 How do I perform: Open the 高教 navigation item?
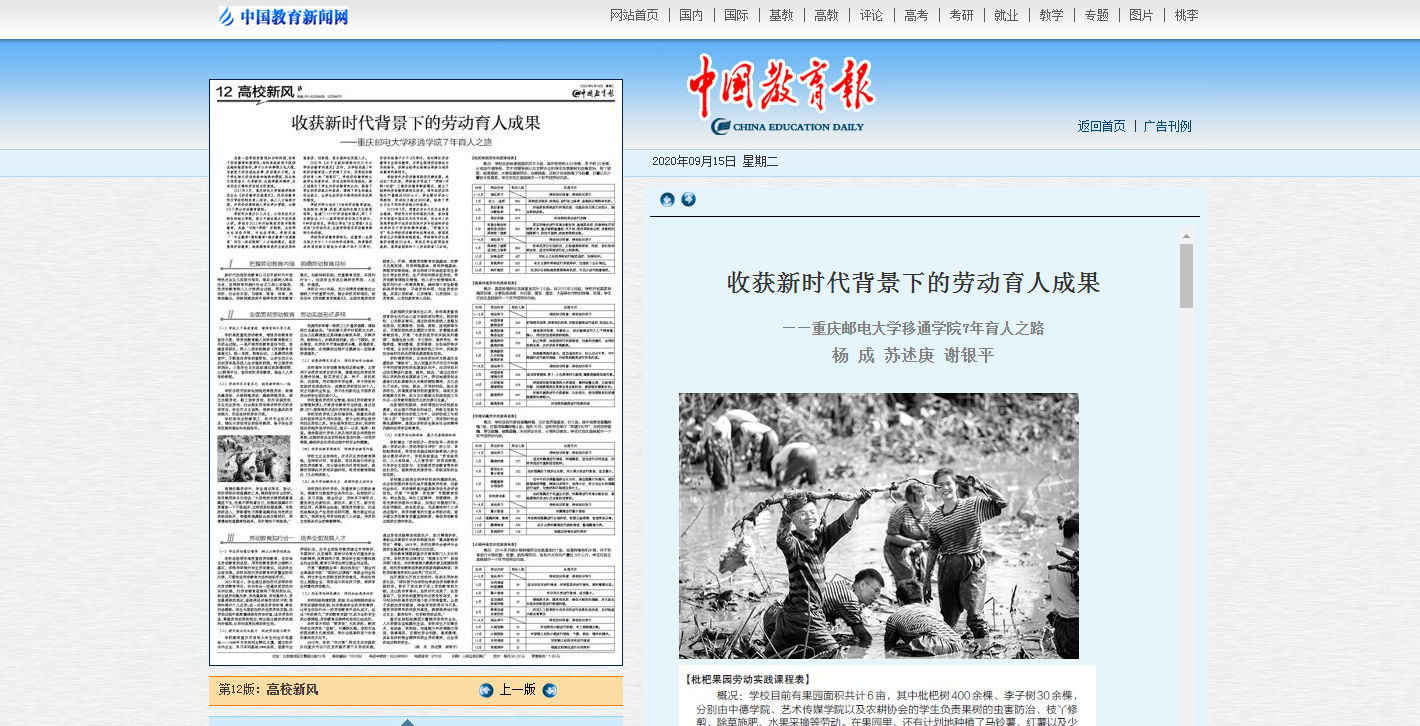pyautogui.click(x=826, y=15)
